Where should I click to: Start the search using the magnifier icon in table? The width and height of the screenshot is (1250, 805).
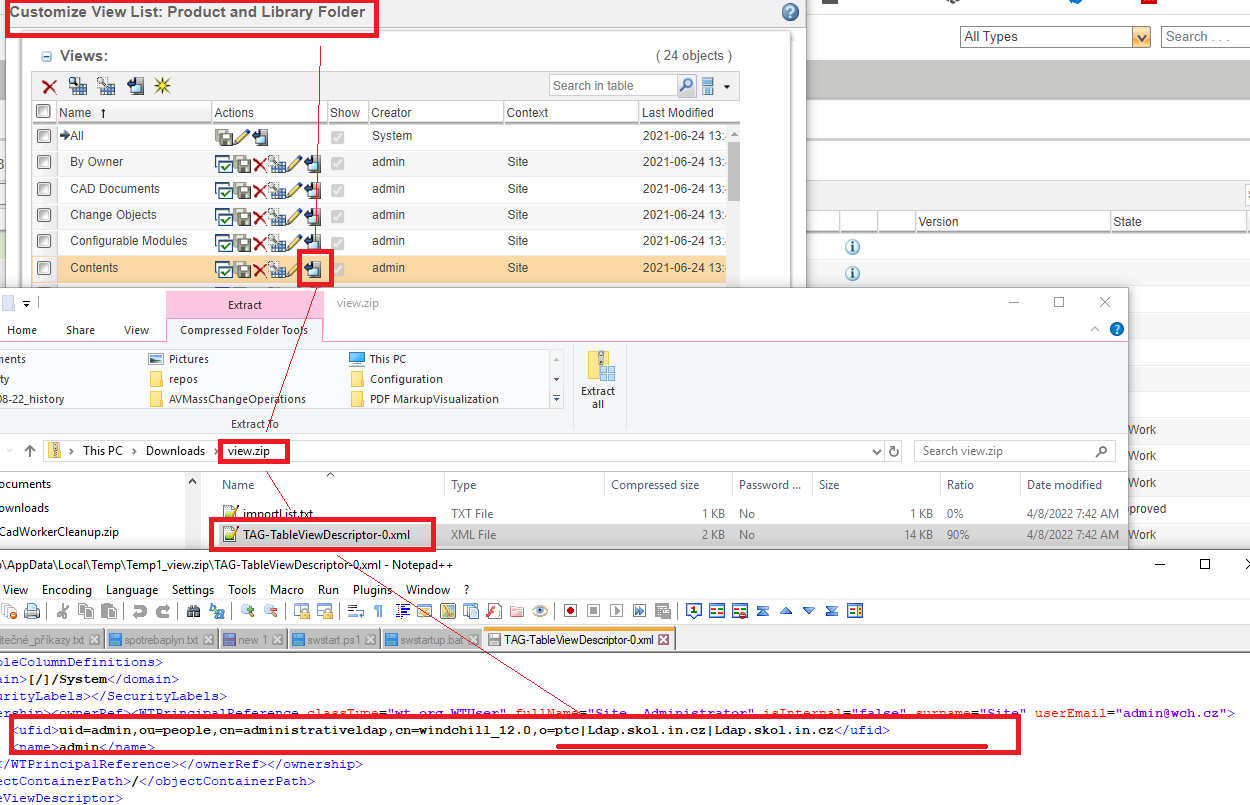pyautogui.click(x=688, y=85)
